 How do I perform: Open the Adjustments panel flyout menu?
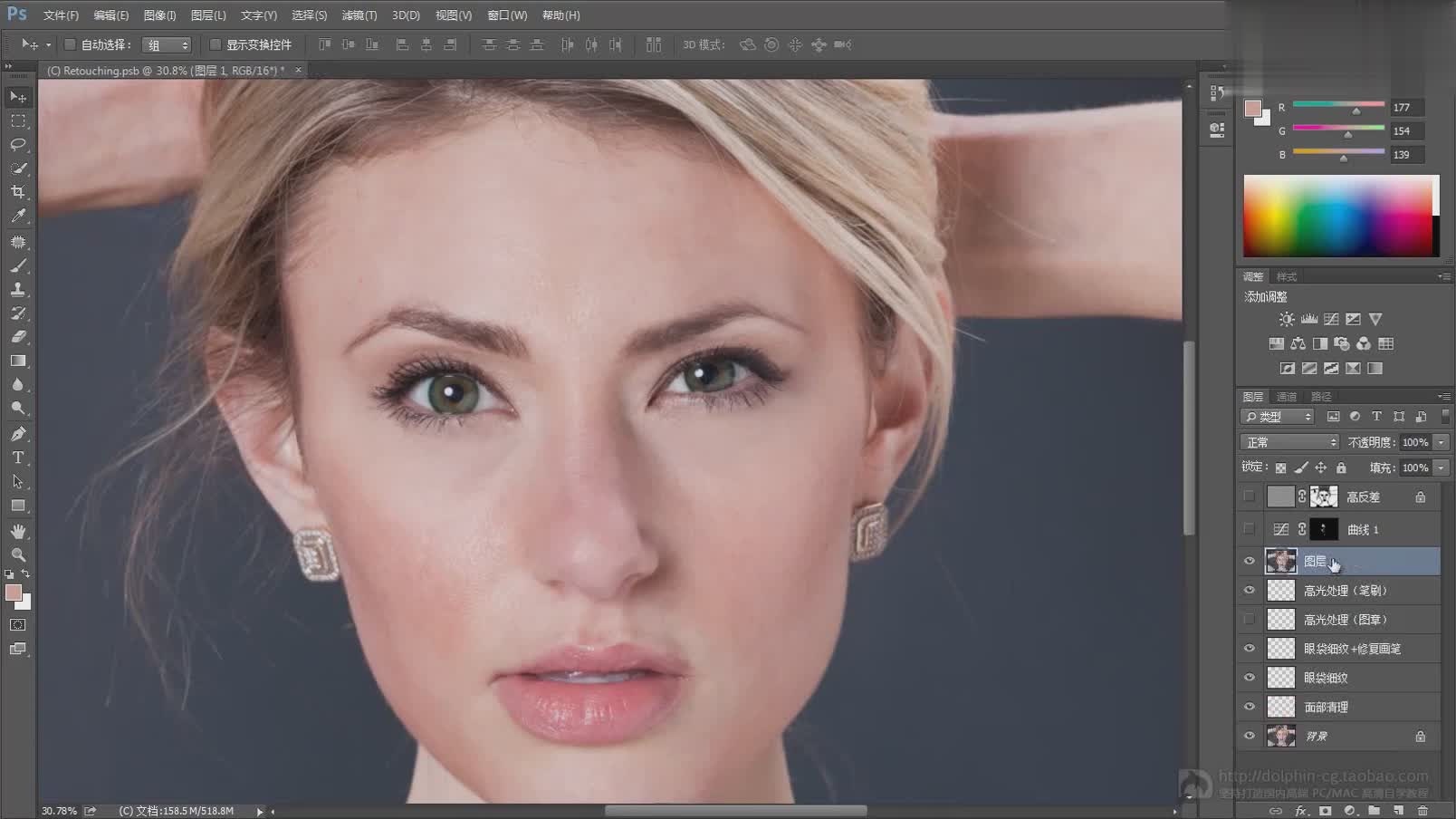1443,277
